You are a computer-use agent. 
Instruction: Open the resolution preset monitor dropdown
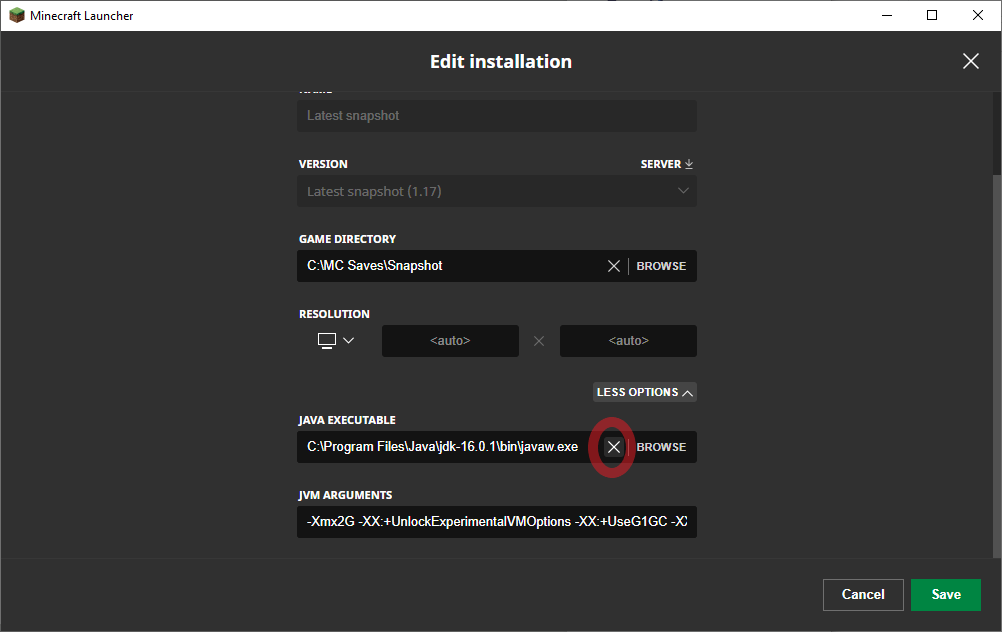coord(335,341)
